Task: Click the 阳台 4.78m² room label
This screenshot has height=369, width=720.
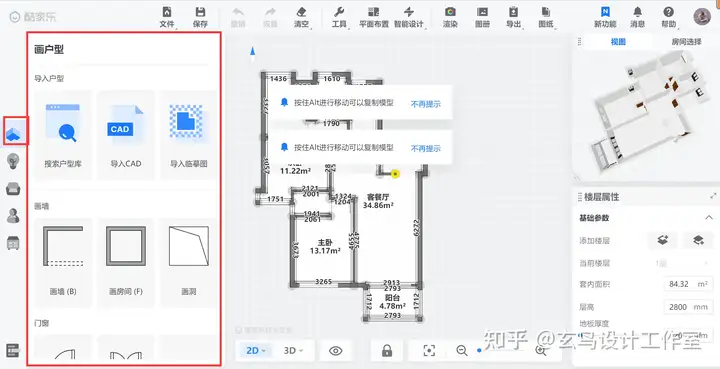Action: (392, 302)
